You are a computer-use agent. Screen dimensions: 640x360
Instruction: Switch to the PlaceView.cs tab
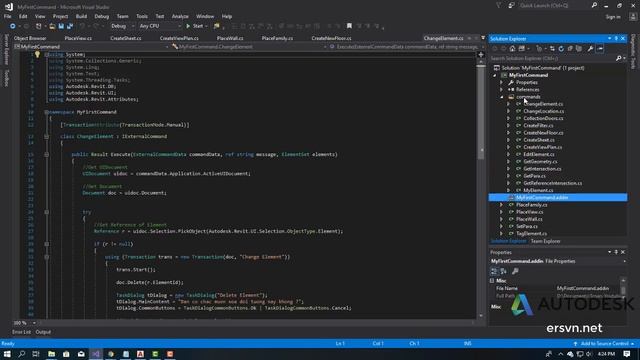(x=78, y=38)
